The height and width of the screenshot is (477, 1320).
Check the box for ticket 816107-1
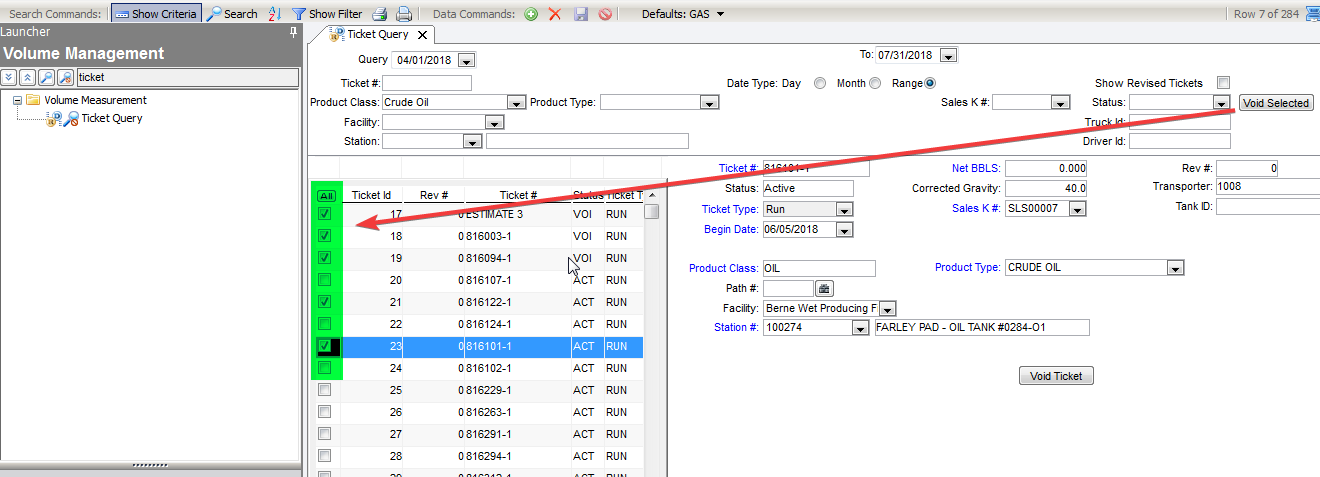click(x=324, y=280)
